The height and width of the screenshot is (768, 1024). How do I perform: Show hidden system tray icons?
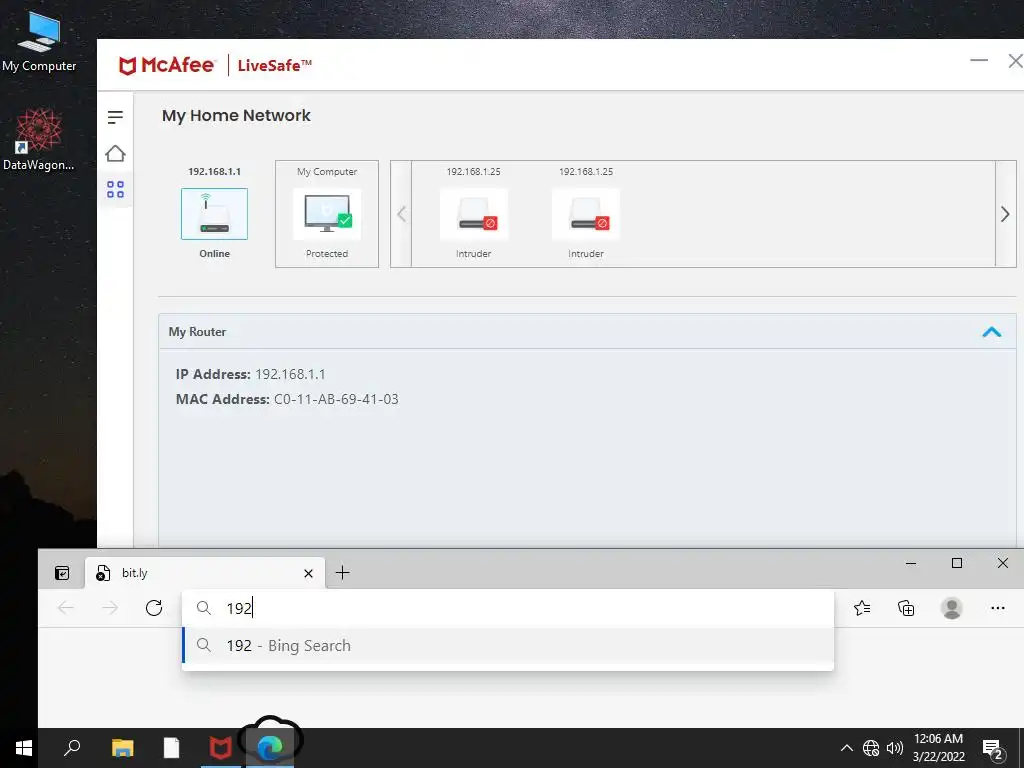click(846, 748)
